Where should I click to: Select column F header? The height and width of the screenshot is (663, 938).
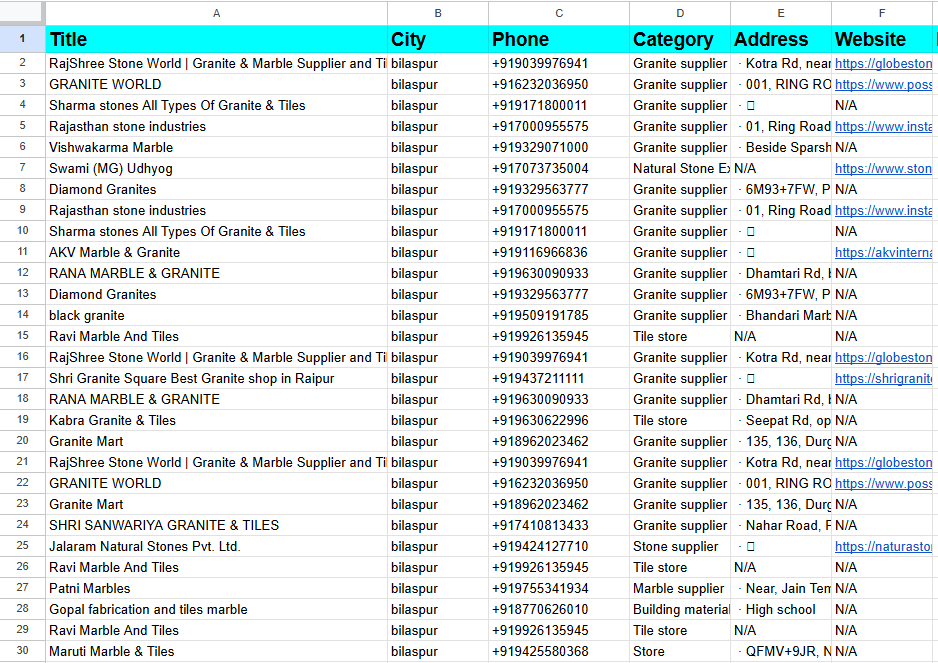pos(882,13)
